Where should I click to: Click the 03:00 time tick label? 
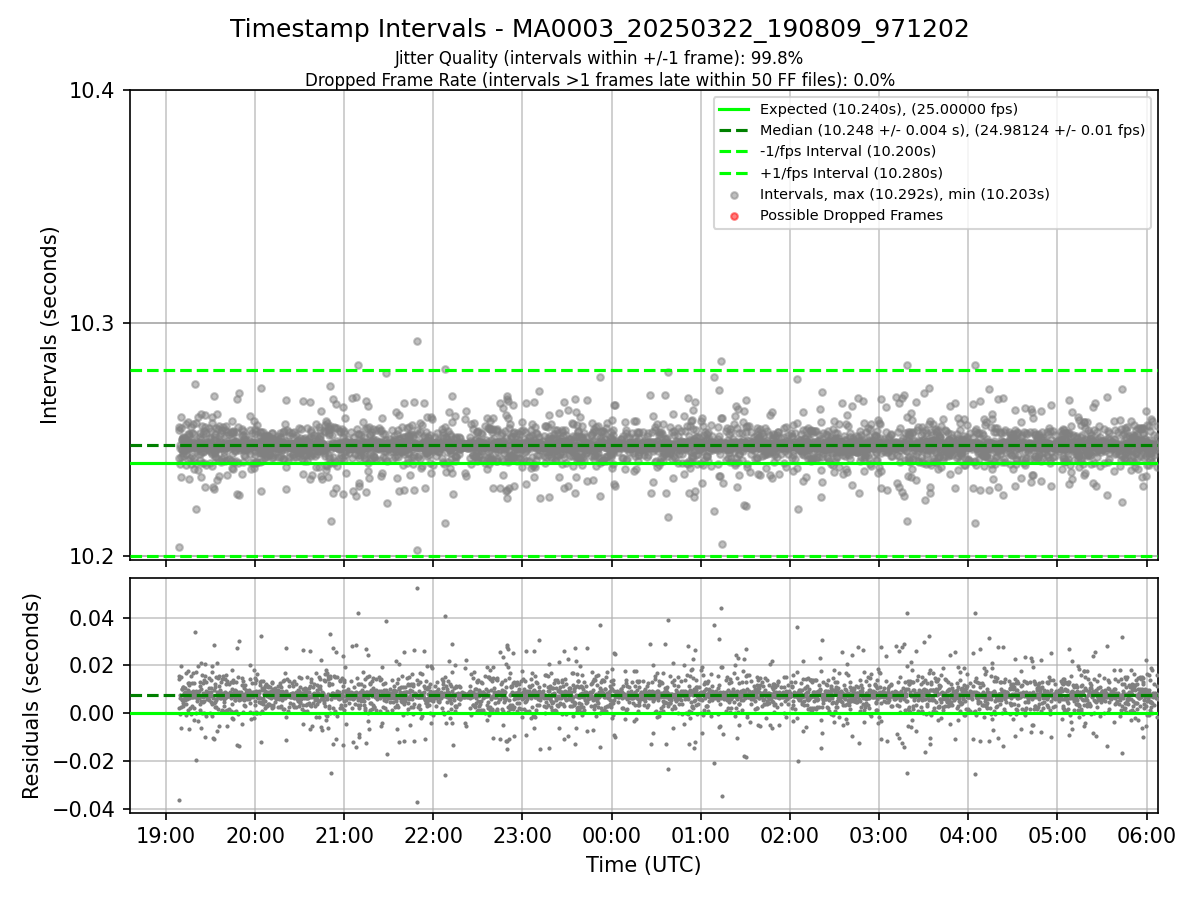click(x=879, y=835)
